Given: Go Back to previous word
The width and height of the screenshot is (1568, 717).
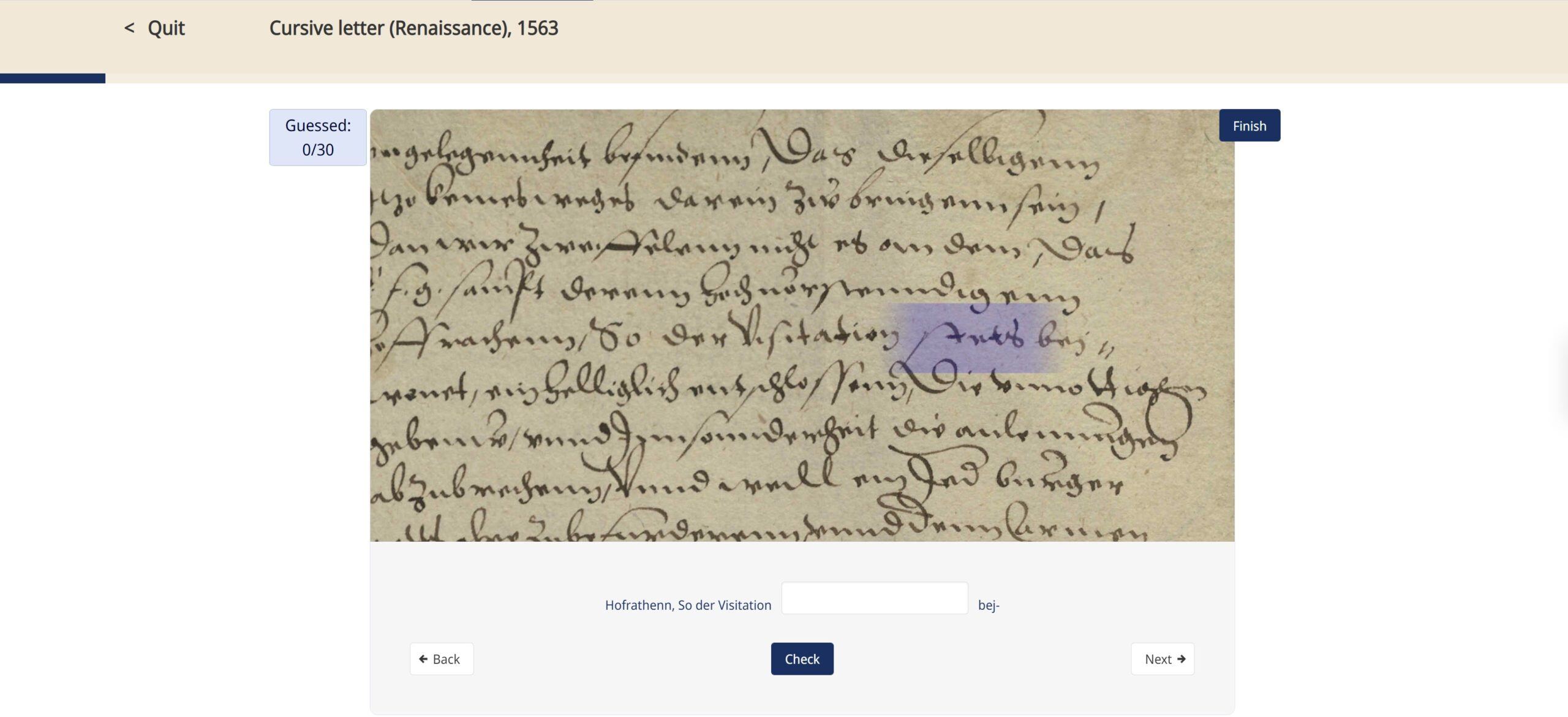Looking at the screenshot, I should (x=442, y=659).
